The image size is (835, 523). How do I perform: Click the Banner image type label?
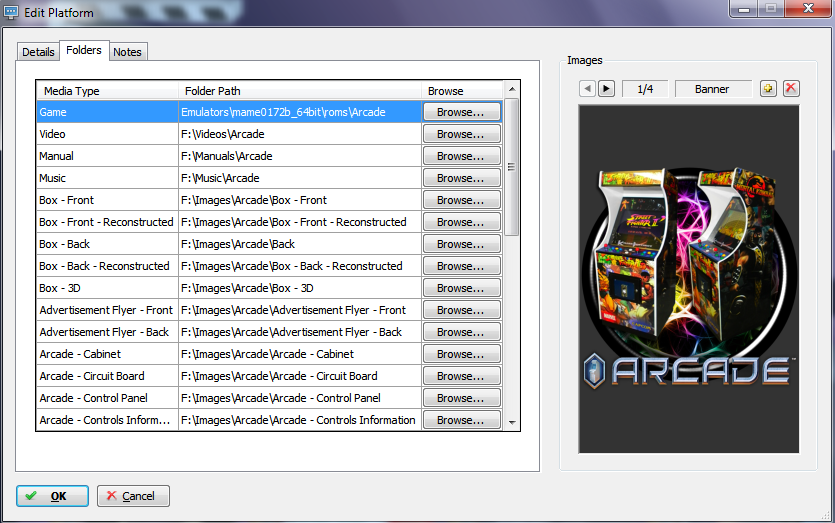713,89
